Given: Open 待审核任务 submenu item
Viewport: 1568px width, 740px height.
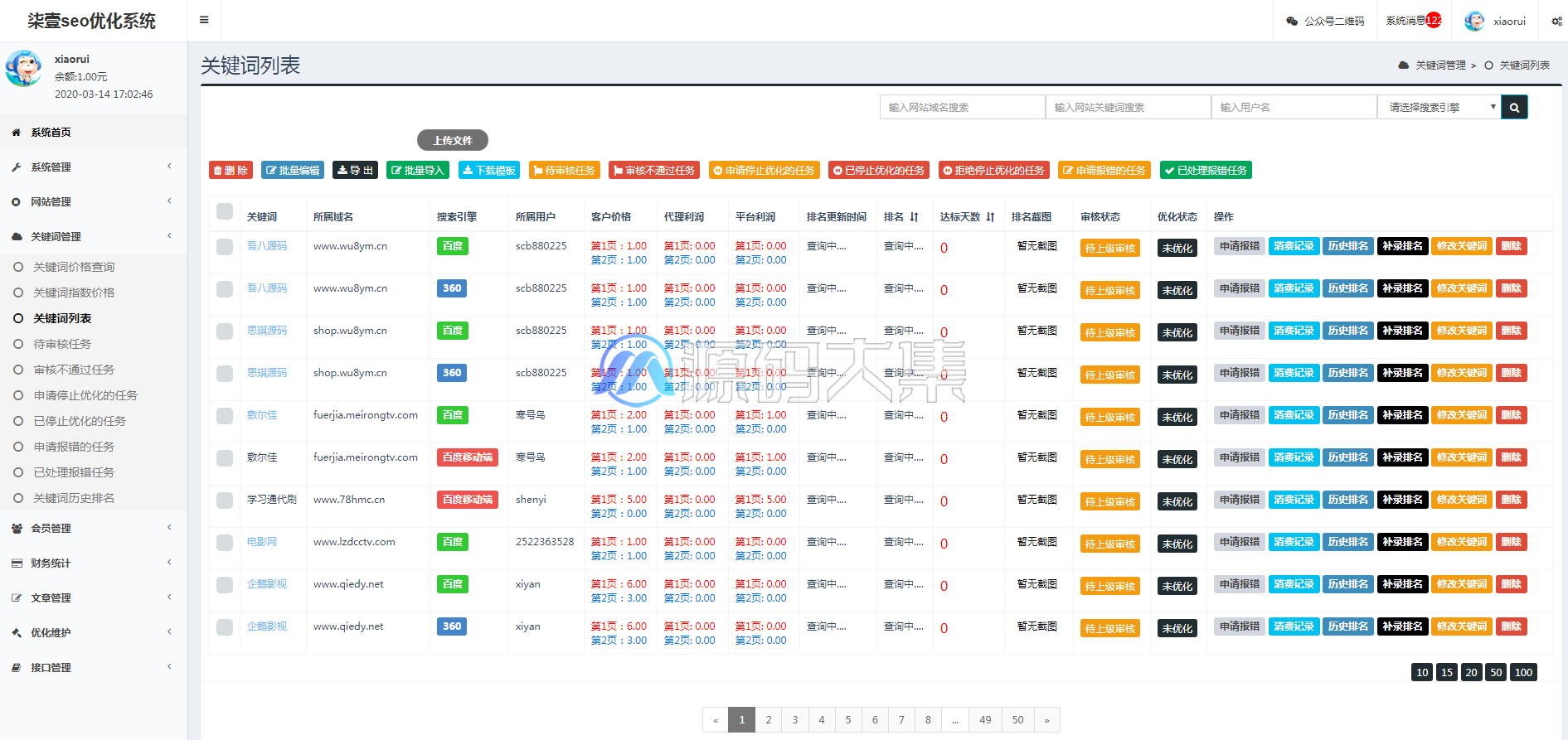Looking at the screenshot, I should pyautogui.click(x=62, y=344).
